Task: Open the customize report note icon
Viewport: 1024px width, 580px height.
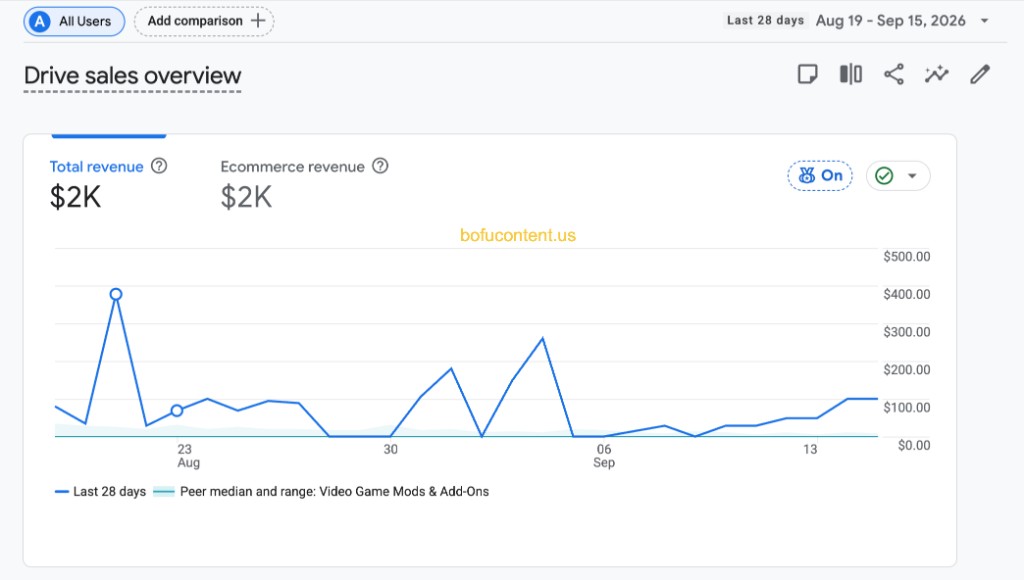Action: point(808,74)
